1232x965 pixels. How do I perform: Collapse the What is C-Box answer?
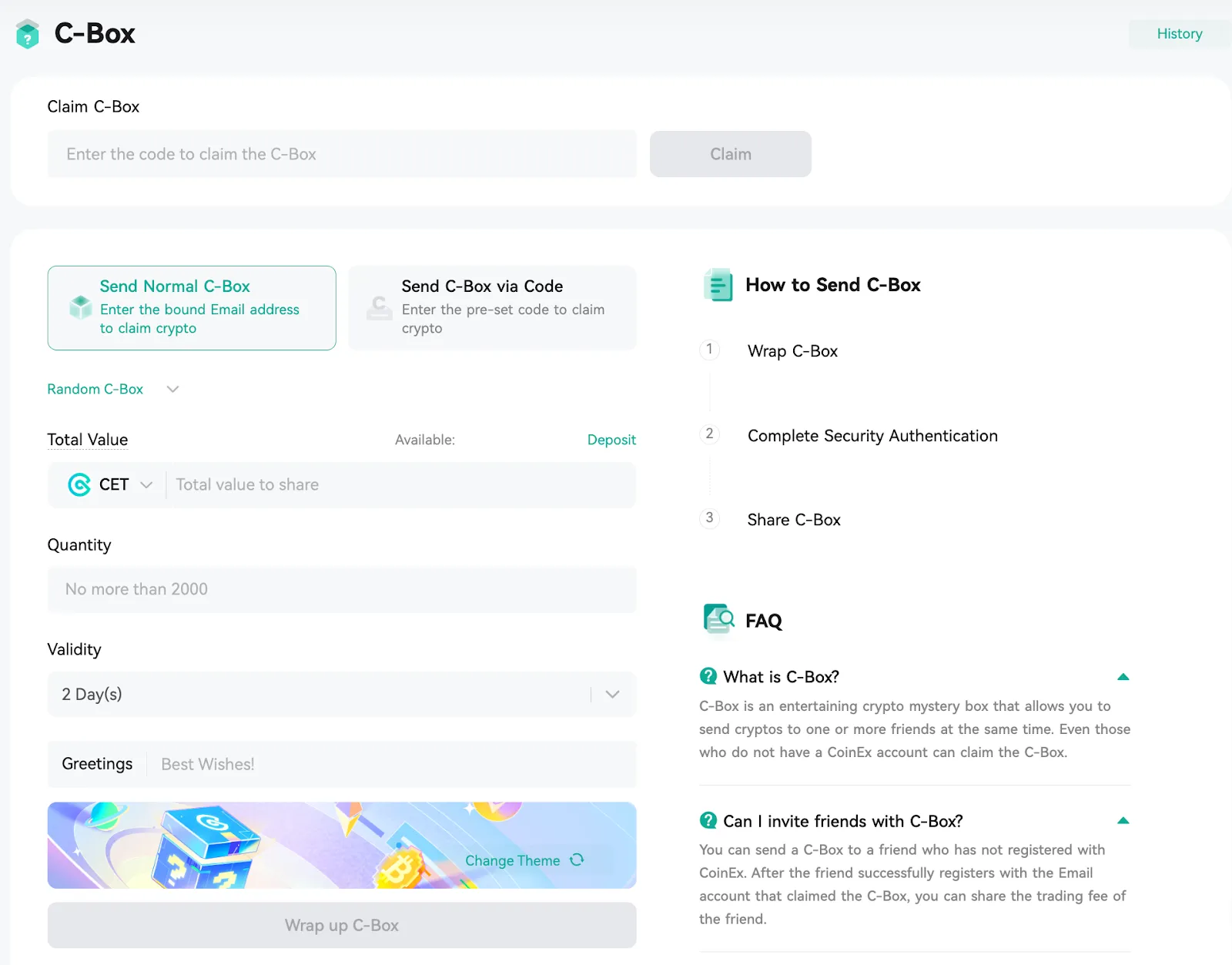[1123, 677]
